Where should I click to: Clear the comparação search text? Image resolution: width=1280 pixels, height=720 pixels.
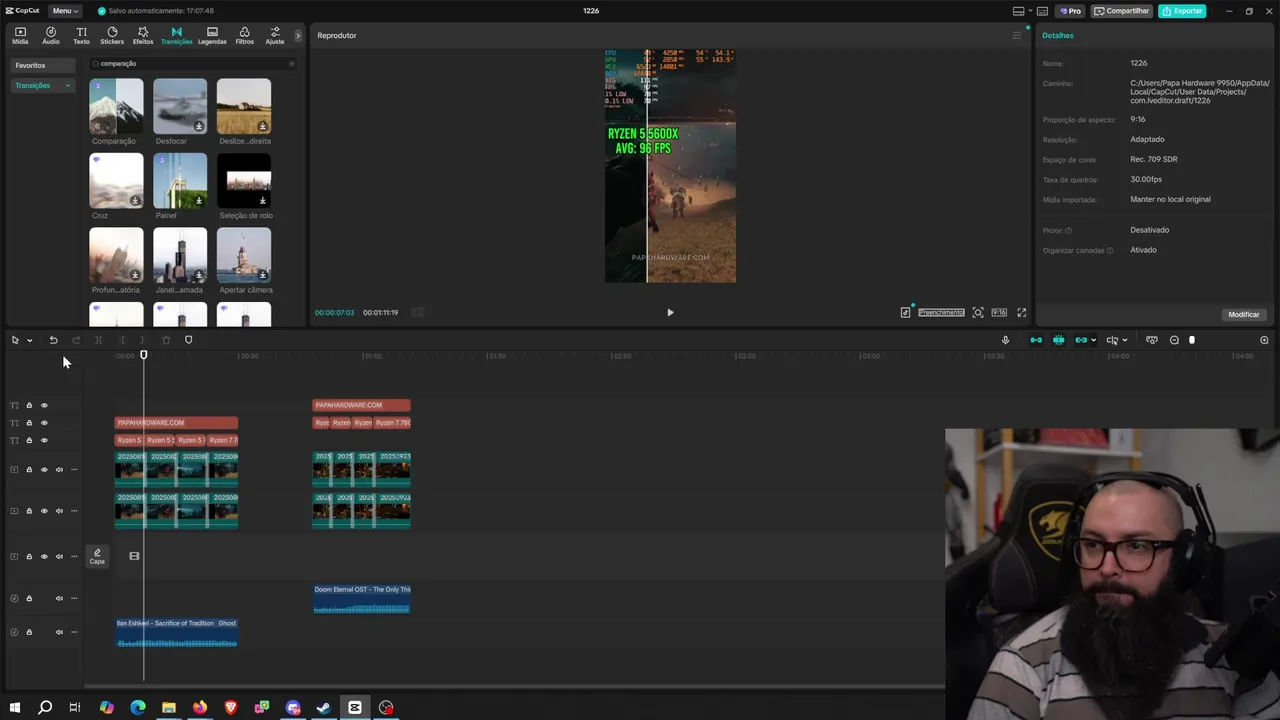pyautogui.click(x=291, y=63)
